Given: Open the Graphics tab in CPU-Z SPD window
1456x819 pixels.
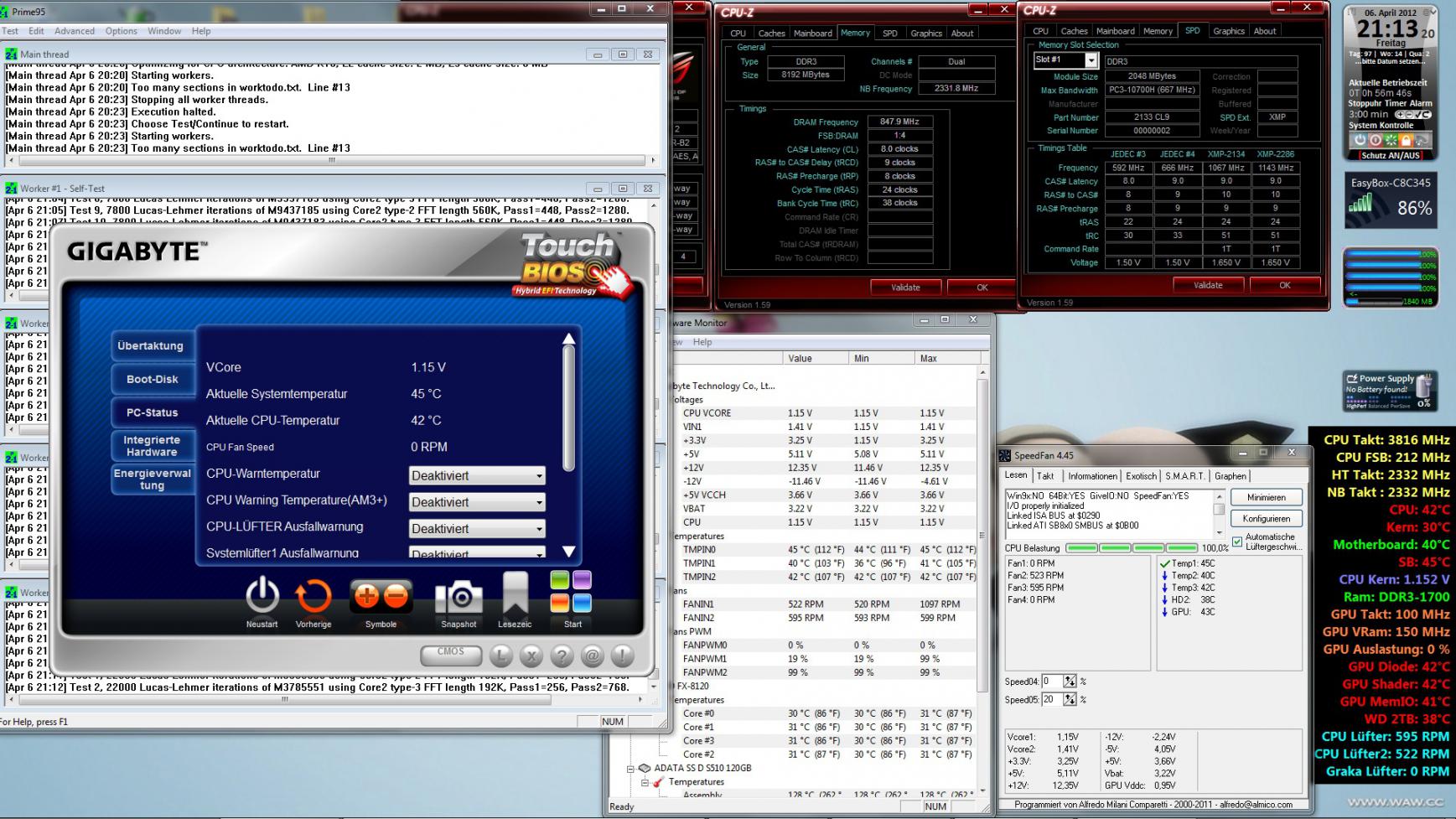Looking at the screenshot, I should pos(1228,31).
